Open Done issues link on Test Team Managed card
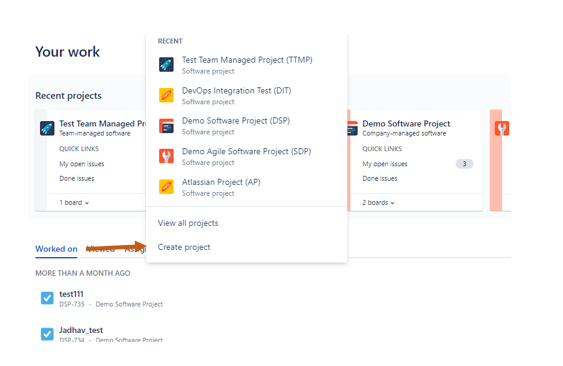This screenshot has width=563, height=366. [77, 179]
